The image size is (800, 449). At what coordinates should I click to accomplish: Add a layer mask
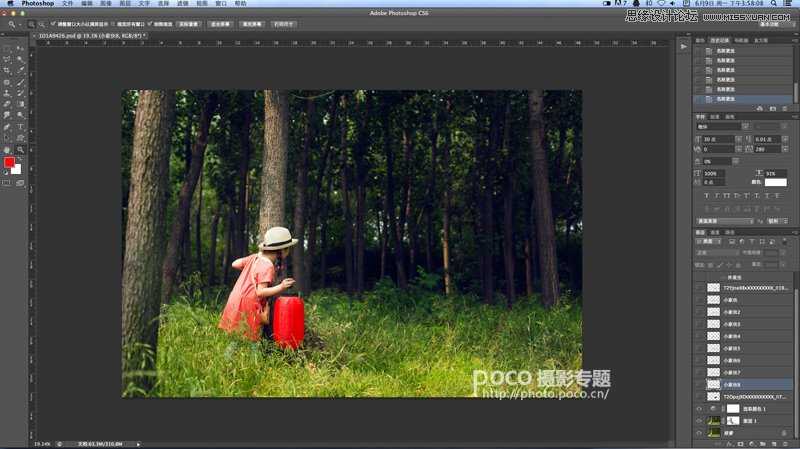740,444
